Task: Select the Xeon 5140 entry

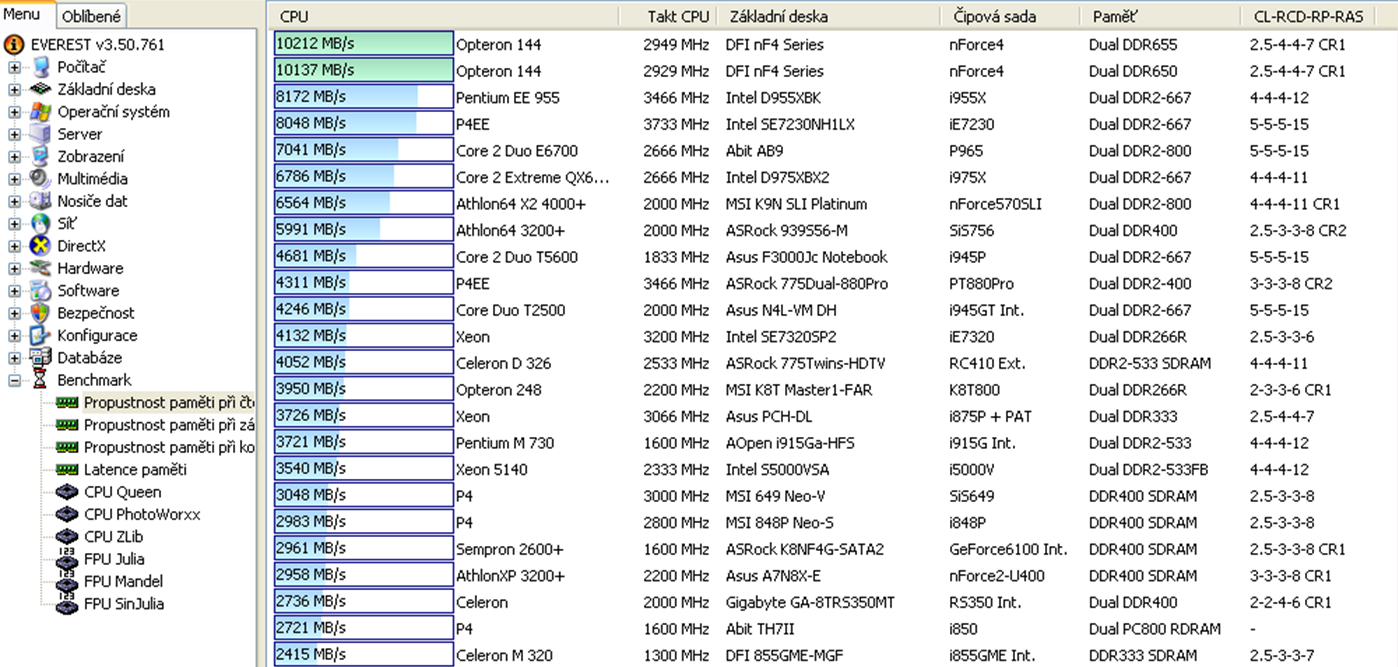Action: pyautogui.click(x=492, y=469)
